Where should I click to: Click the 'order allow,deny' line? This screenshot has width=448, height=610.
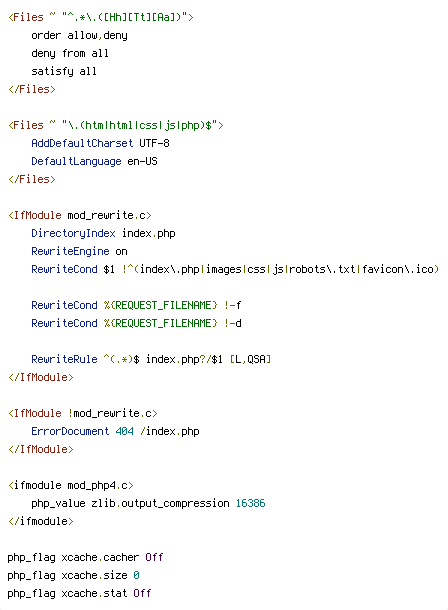[79, 35]
